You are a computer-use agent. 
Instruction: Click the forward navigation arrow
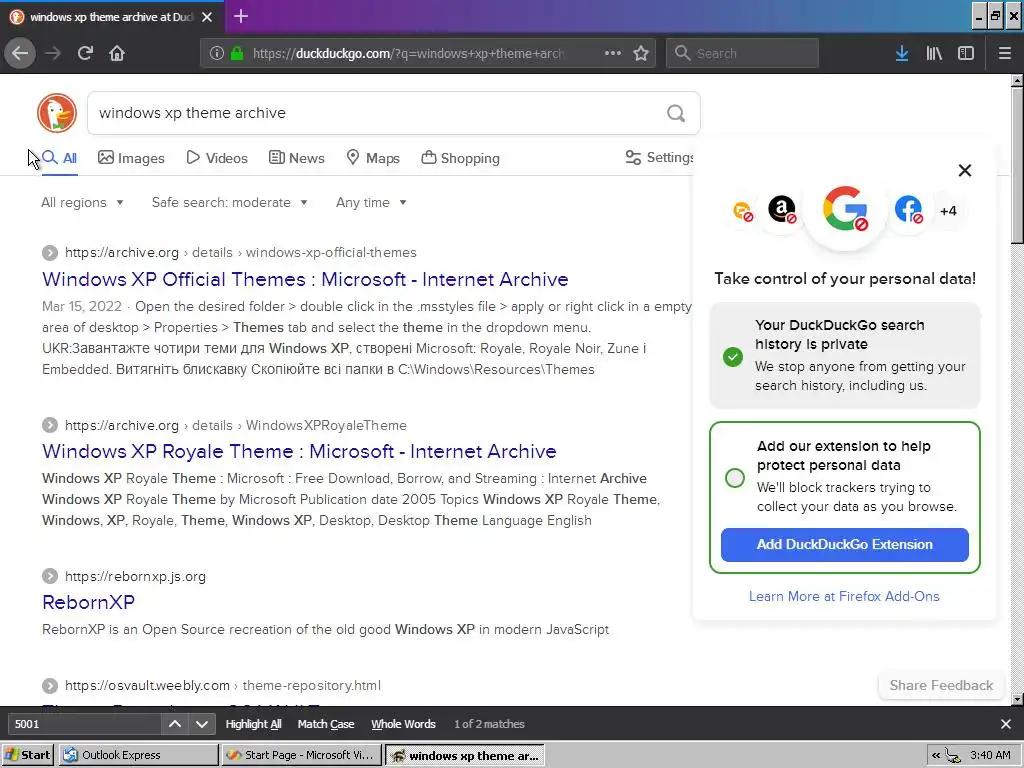(x=53, y=53)
